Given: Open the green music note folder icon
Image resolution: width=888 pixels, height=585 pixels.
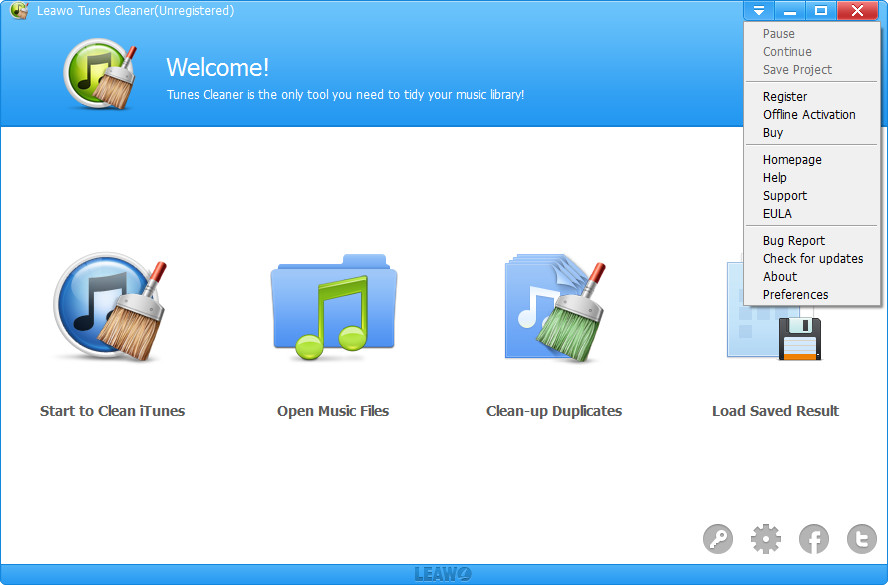Looking at the screenshot, I should click(x=333, y=307).
